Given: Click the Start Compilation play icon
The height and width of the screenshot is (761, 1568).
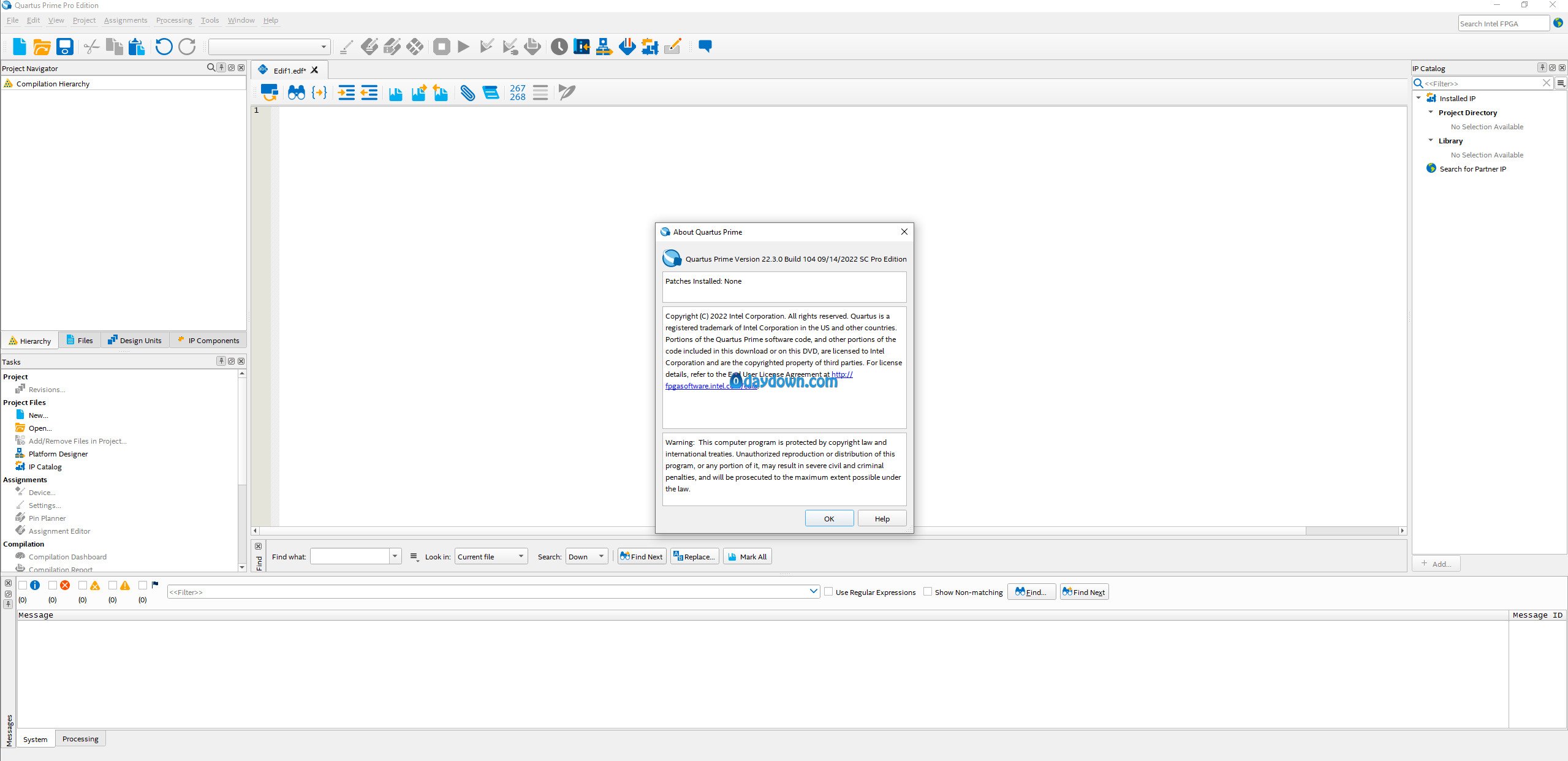Looking at the screenshot, I should 464,47.
